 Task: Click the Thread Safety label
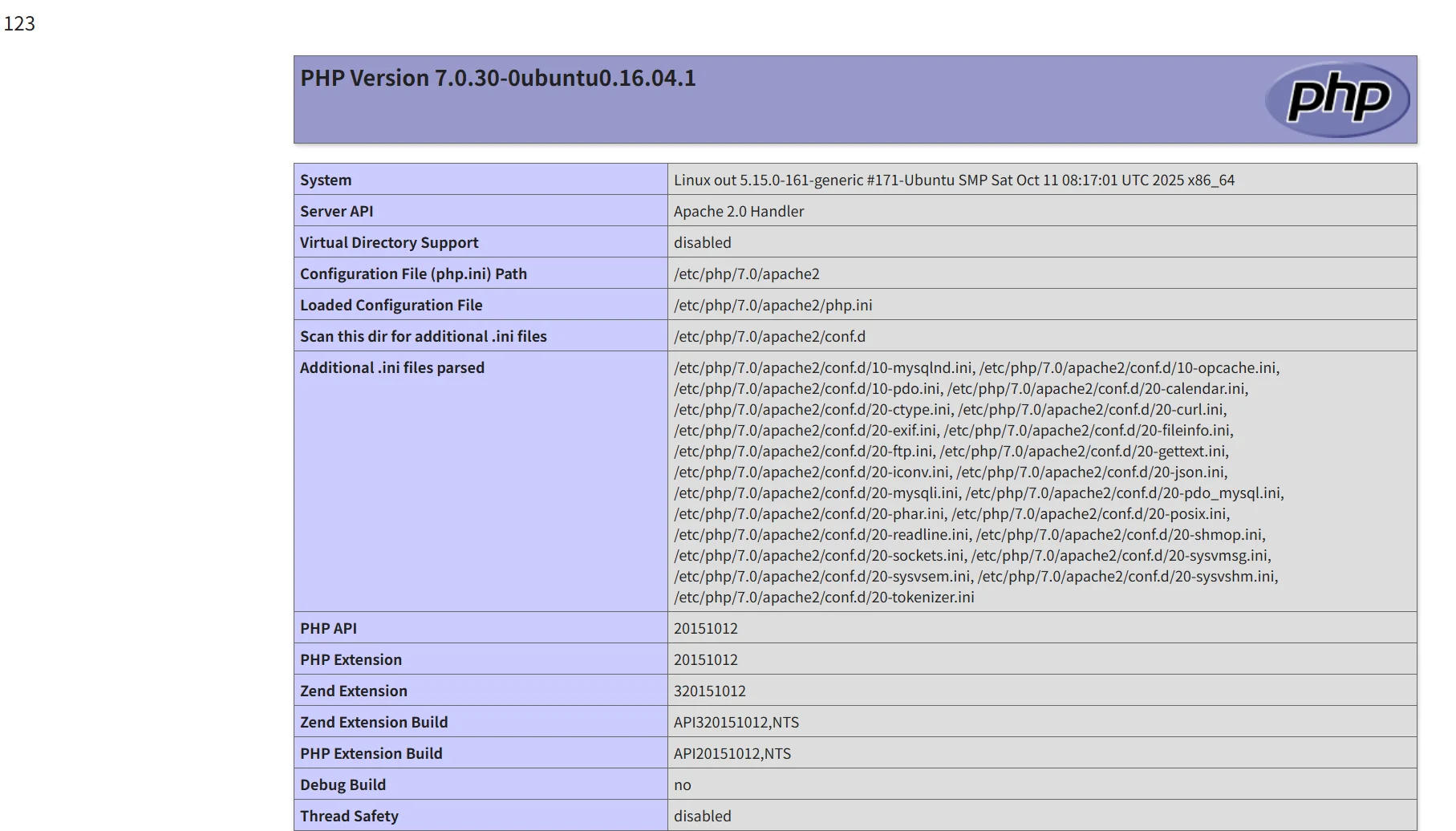[349, 816]
